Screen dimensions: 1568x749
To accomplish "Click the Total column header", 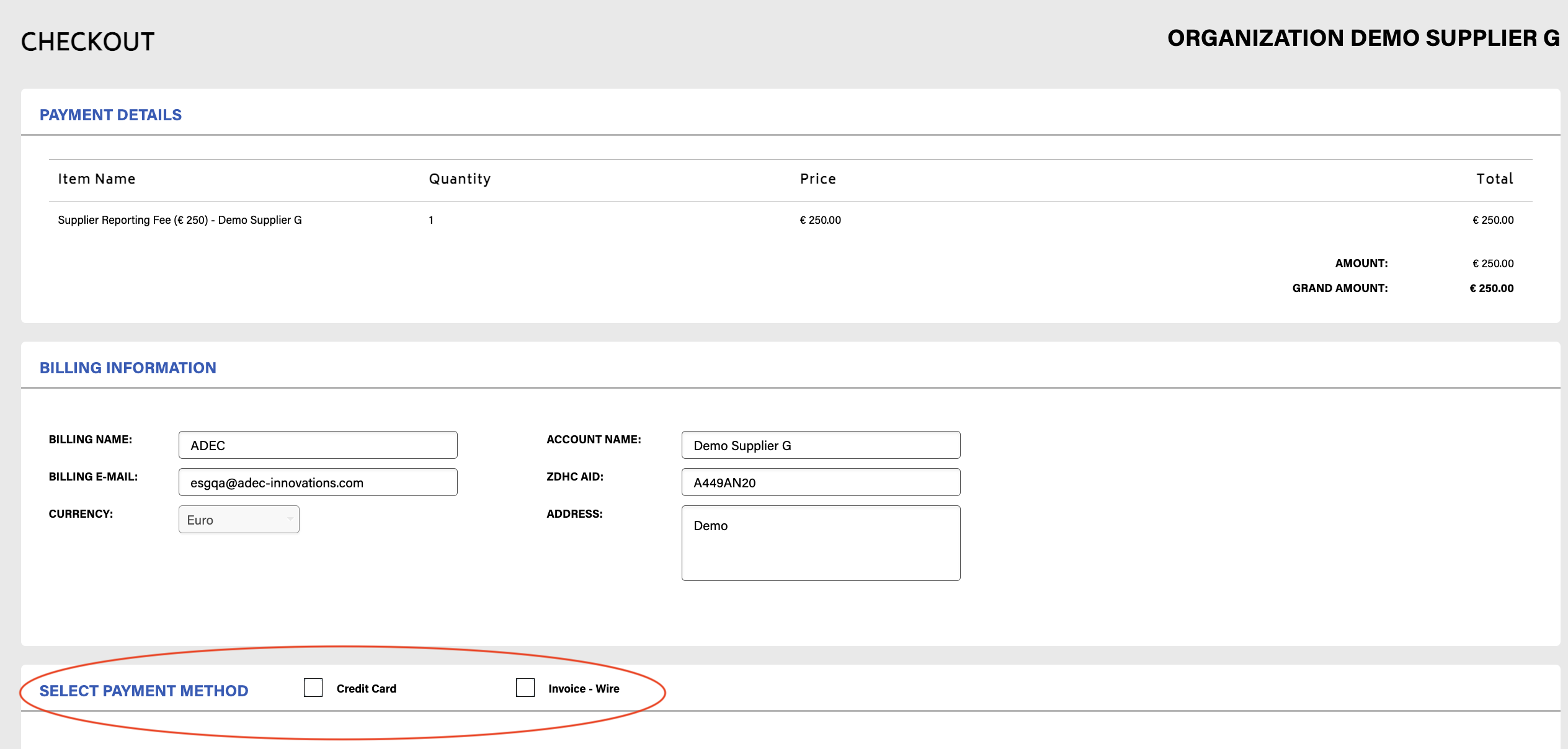I will pos(1495,179).
